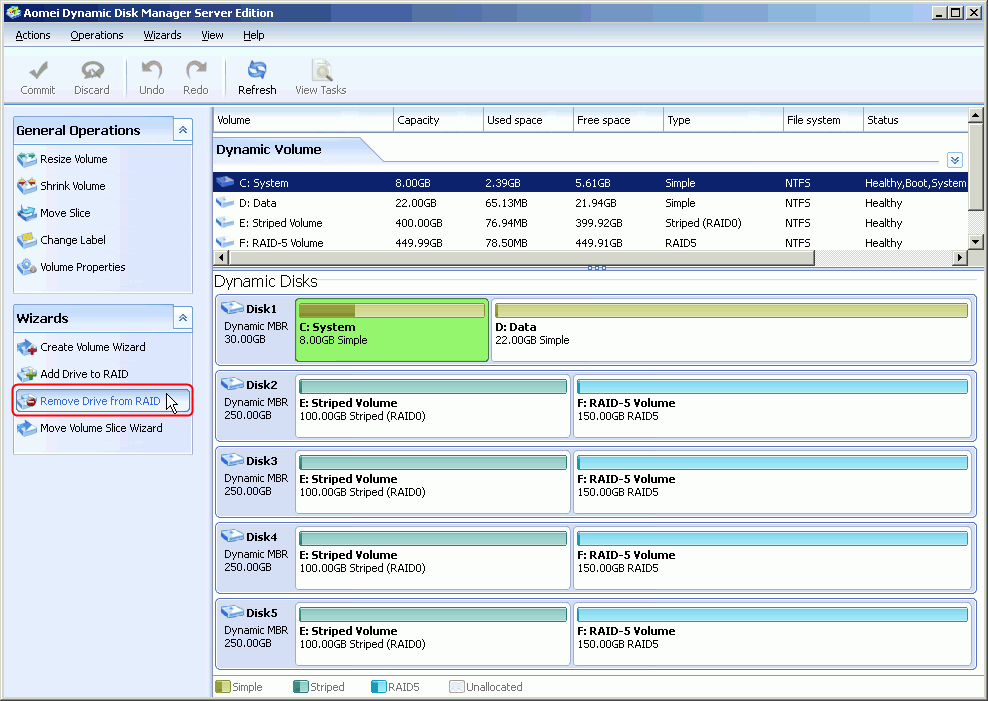Open the Volume Properties item
The width and height of the screenshot is (988, 701).
82,267
